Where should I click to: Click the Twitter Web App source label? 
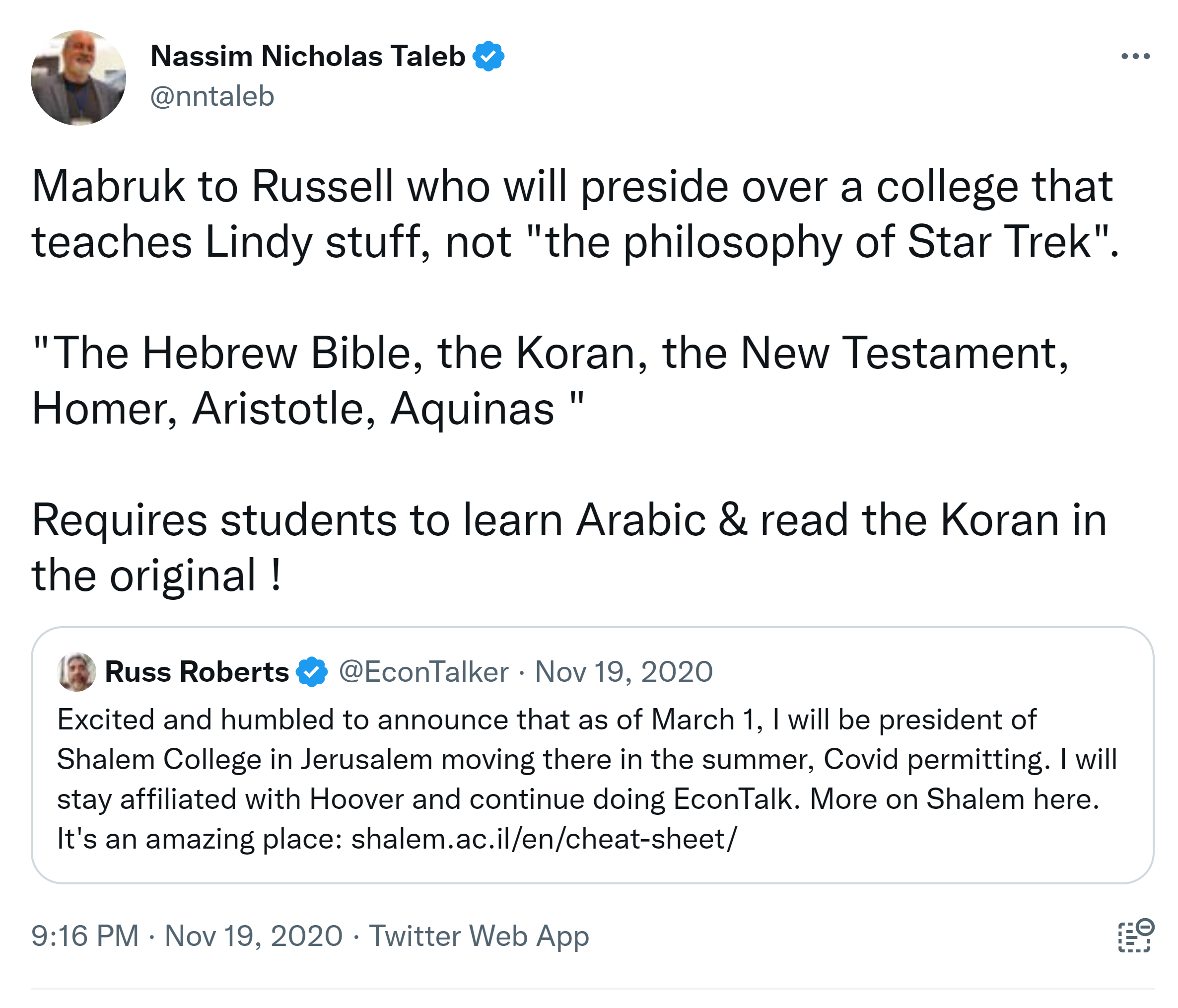coord(479,935)
